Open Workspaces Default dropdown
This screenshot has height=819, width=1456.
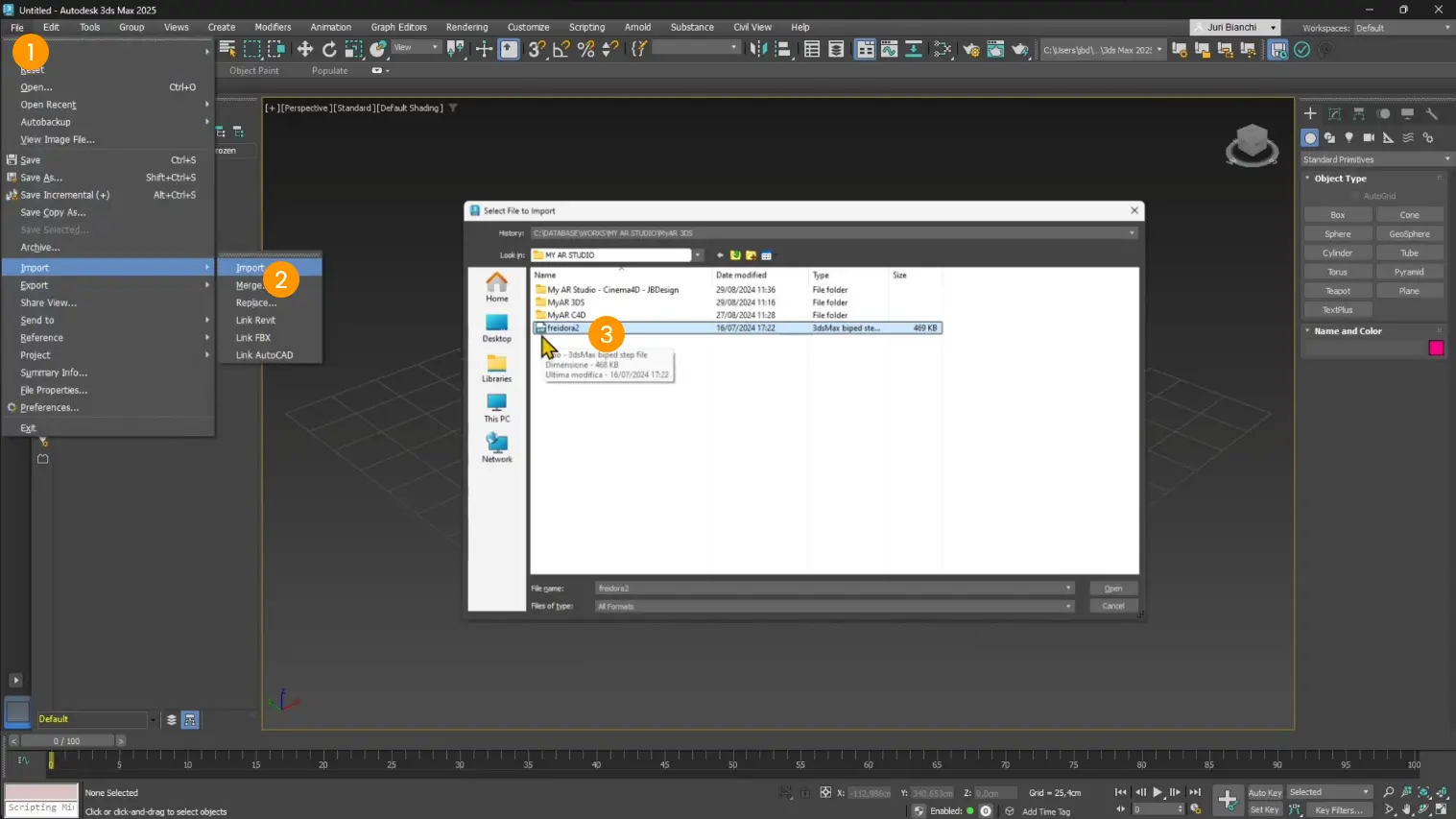(x=1403, y=28)
